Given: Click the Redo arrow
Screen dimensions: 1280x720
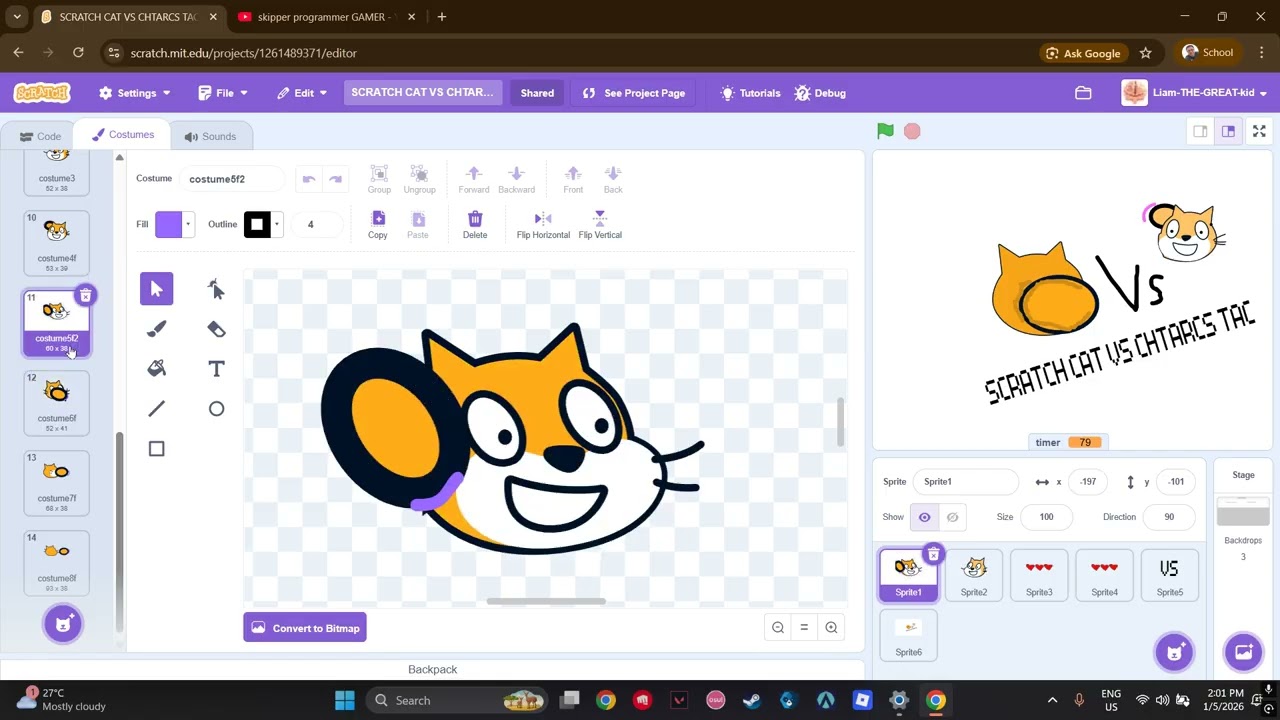Looking at the screenshot, I should pos(336,179).
